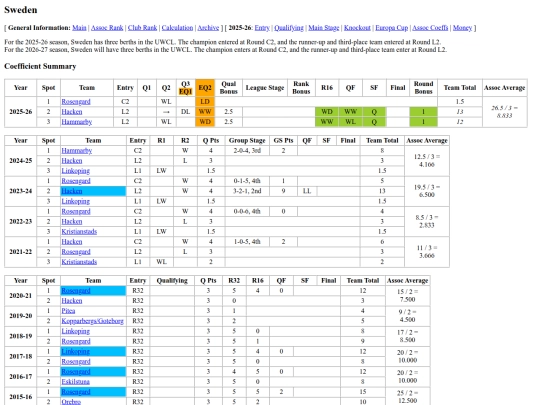540x405 pixels.
Task: Open Hacken team link in 2025-26 row
Action: pos(72,112)
